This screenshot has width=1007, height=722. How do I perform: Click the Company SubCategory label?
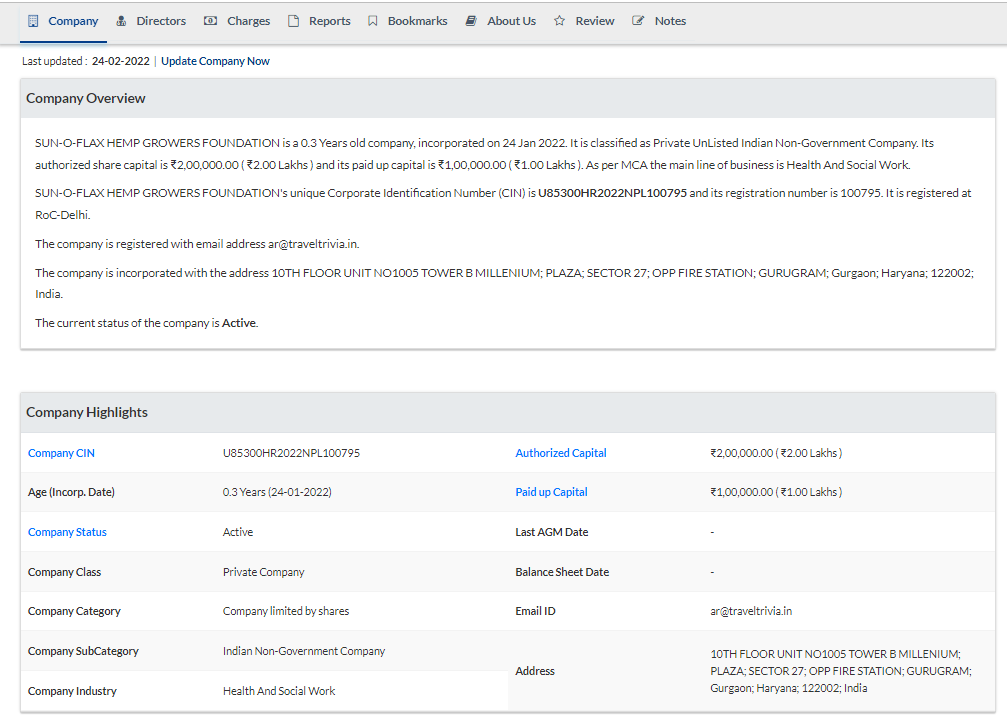pos(83,651)
